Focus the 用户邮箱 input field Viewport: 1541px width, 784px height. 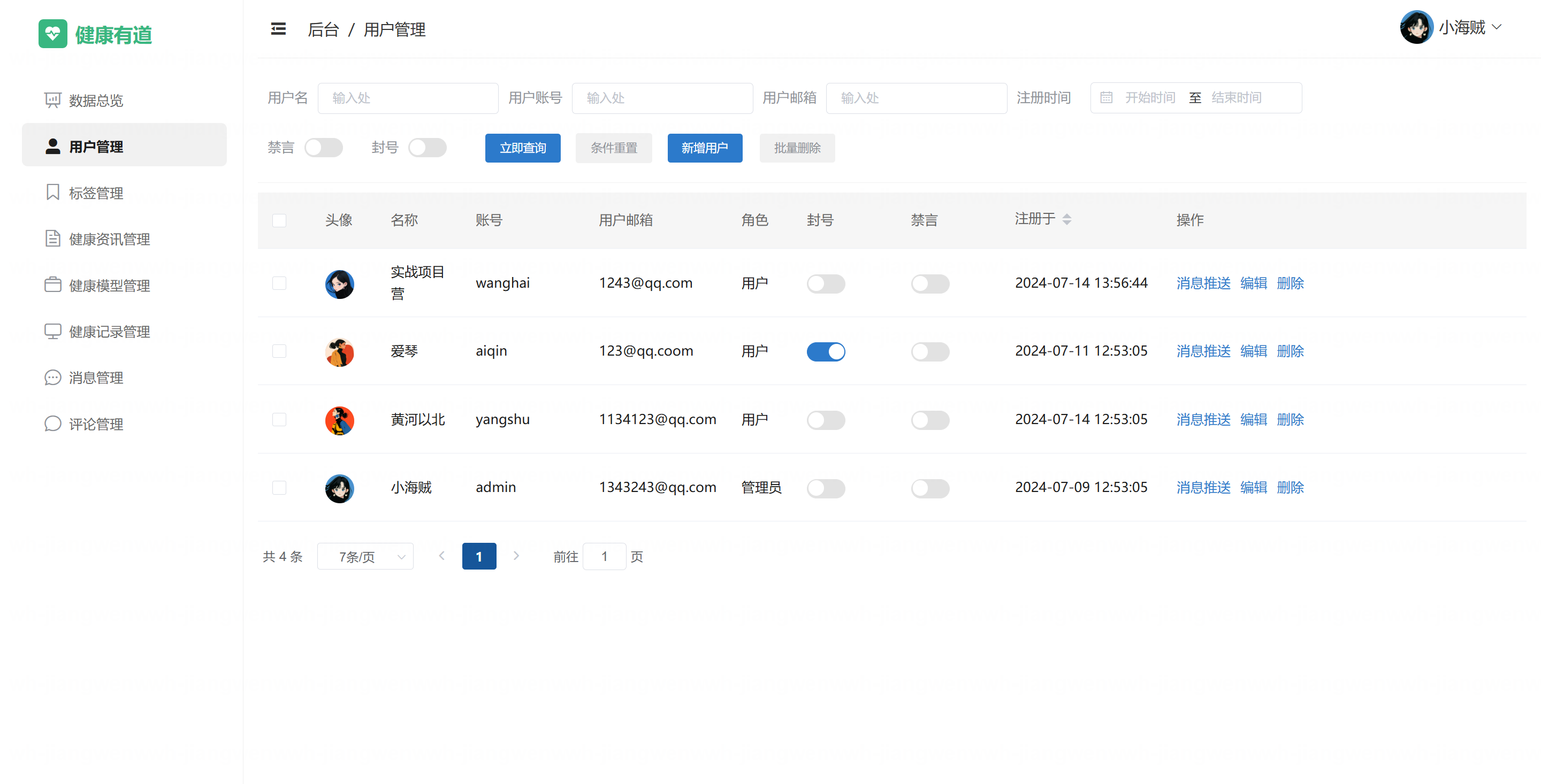(x=916, y=98)
